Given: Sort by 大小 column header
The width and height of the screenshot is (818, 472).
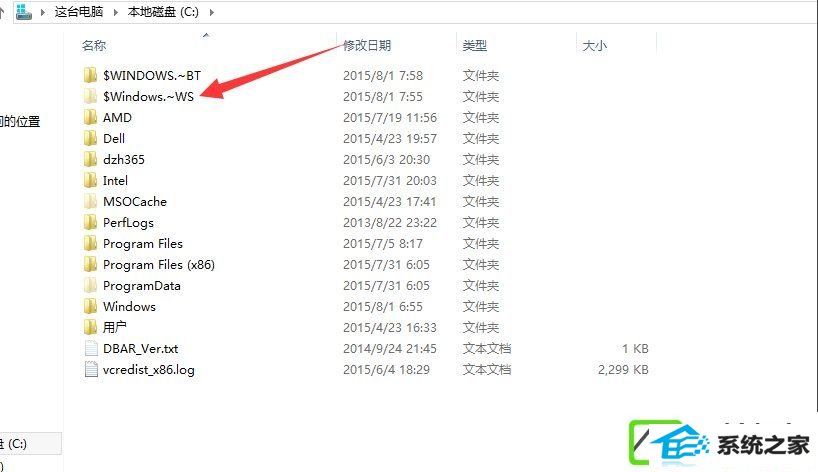Looking at the screenshot, I should coord(595,45).
